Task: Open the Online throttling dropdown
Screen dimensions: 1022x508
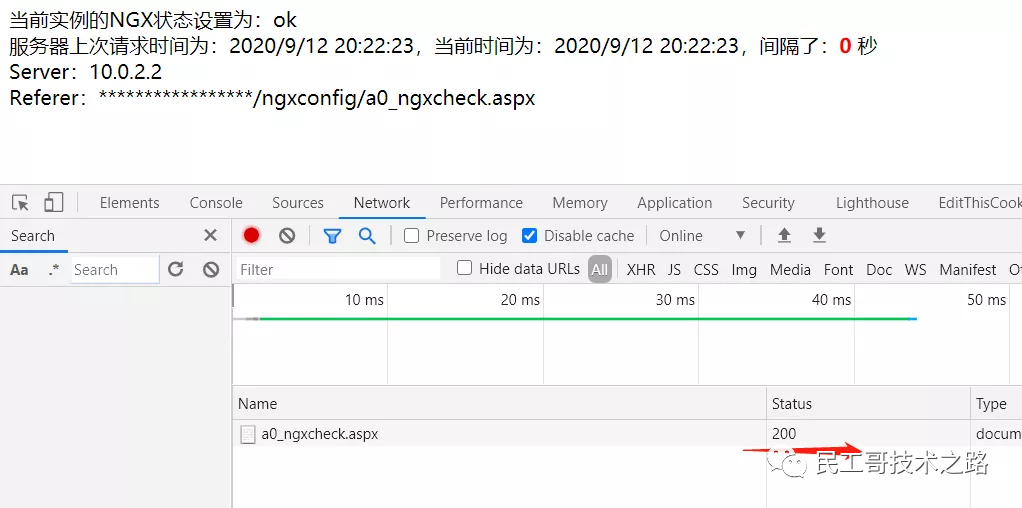Action: (703, 235)
